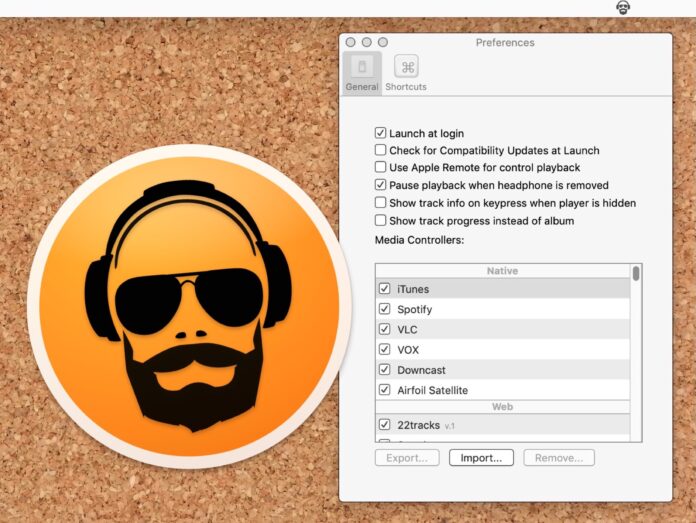Select the Spotify row text

[414, 309]
